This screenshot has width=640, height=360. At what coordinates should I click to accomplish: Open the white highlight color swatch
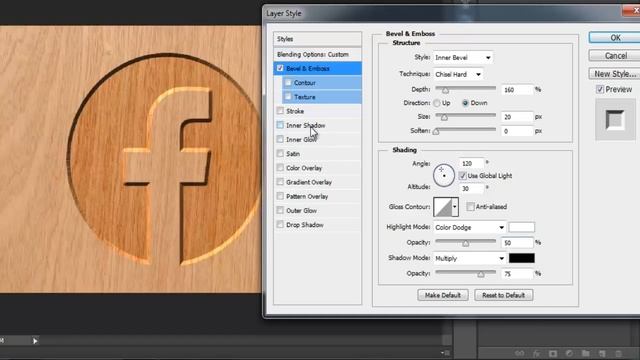pyautogui.click(x=522, y=227)
